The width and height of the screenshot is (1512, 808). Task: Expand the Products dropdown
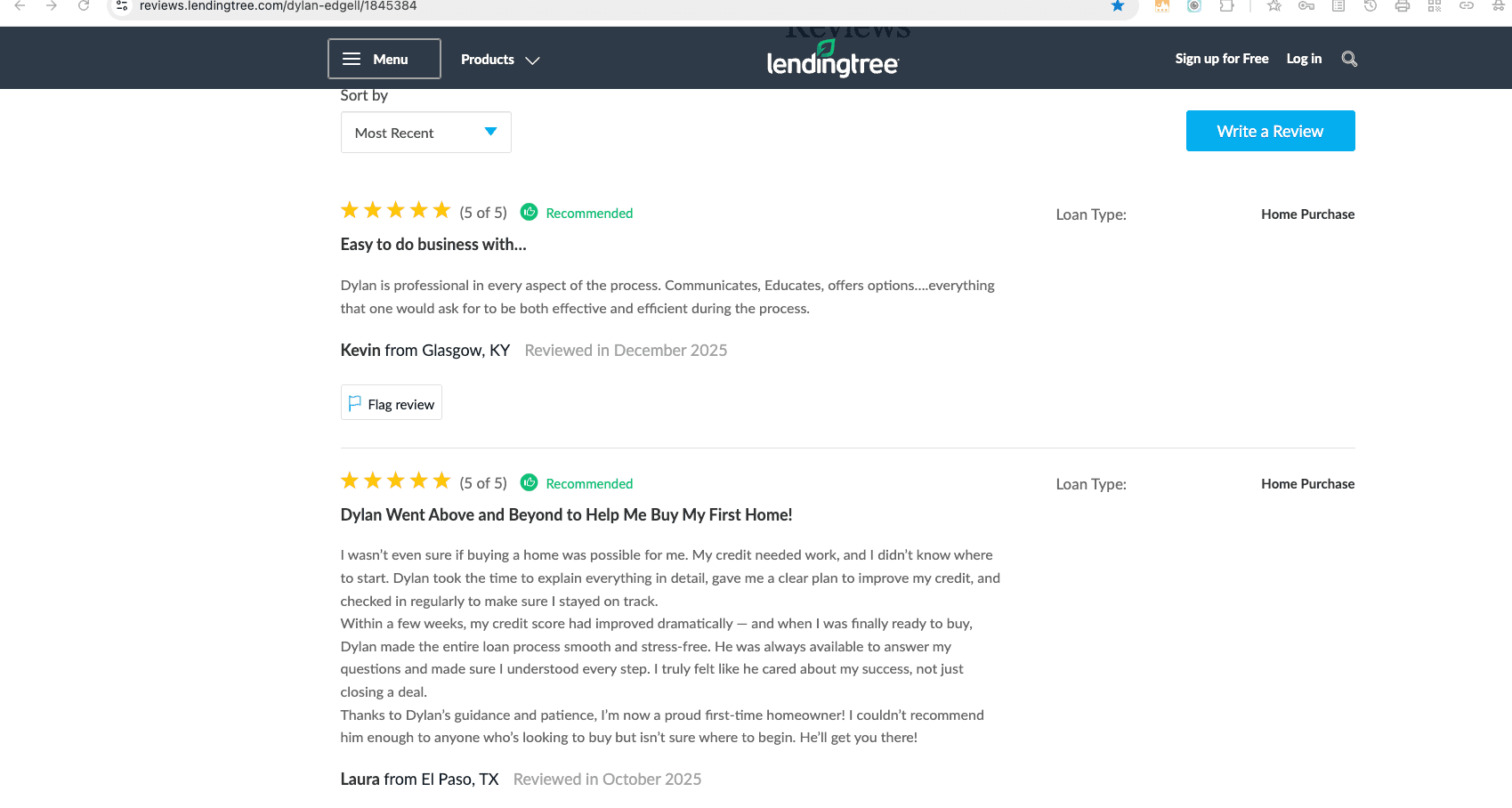499,60
